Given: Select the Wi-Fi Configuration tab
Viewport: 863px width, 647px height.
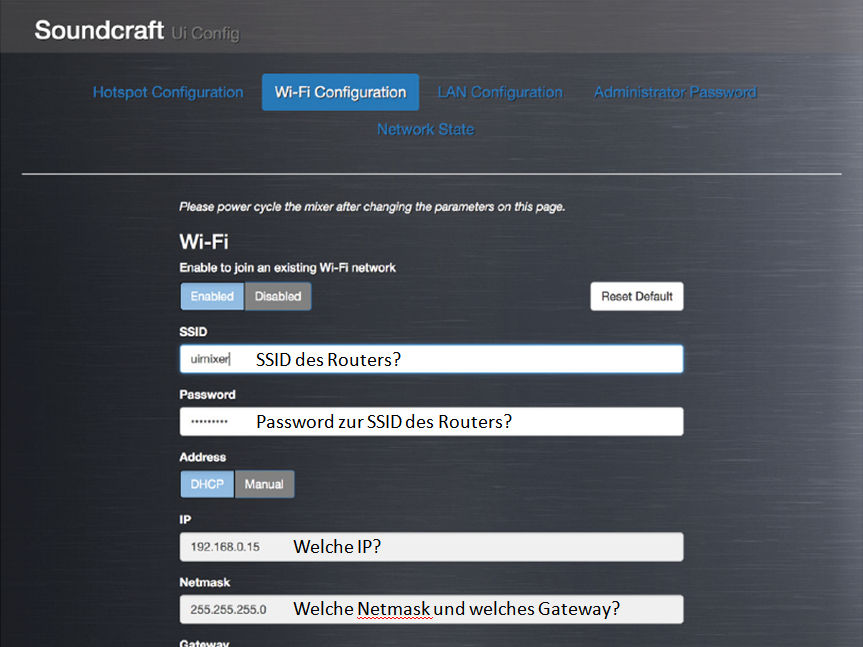Looking at the screenshot, I should pos(340,92).
